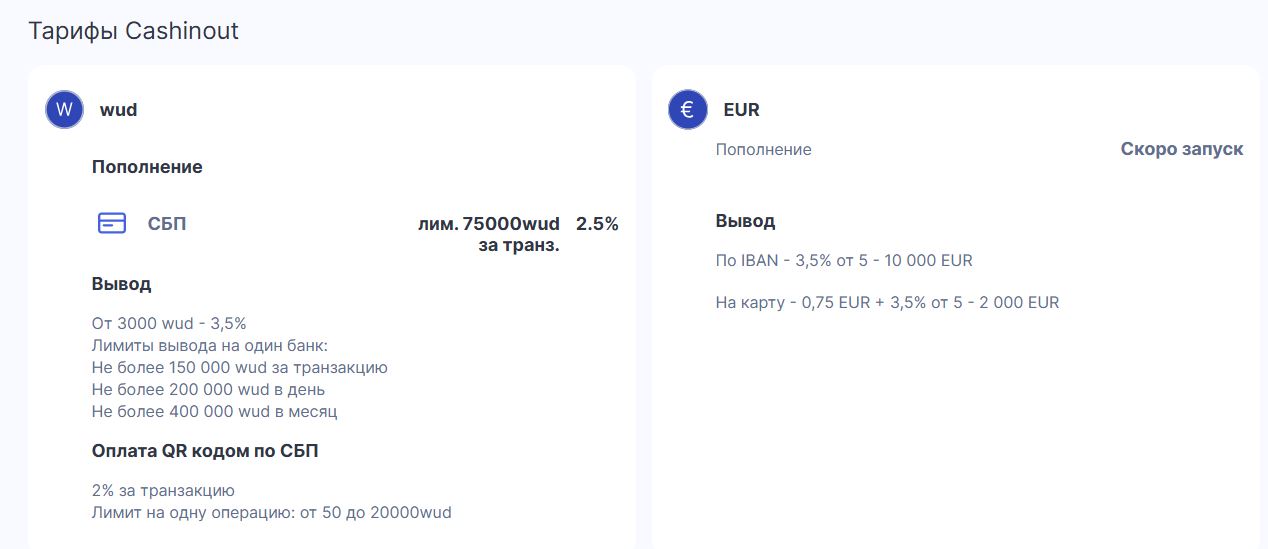Screen dimensions: 1268x549
Task: Click the wud currency name
Action: coord(118,110)
